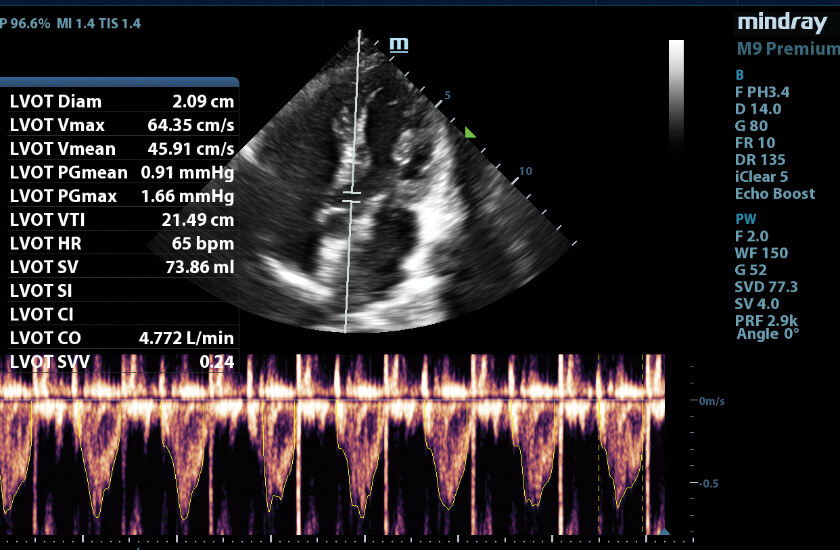Click the LVOT HR 65 bpm row
The image size is (840, 550).
point(120,244)
